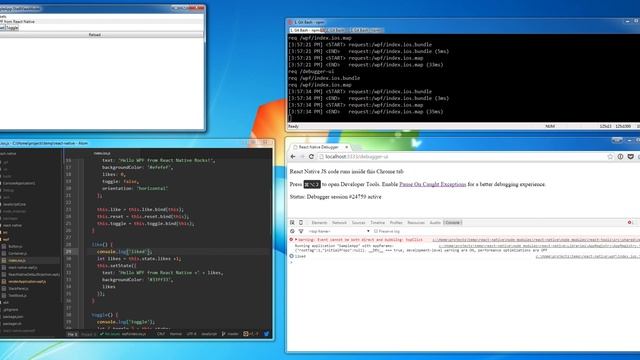Open source link for Running application message
640x360 pixels.
coord(539,246)
